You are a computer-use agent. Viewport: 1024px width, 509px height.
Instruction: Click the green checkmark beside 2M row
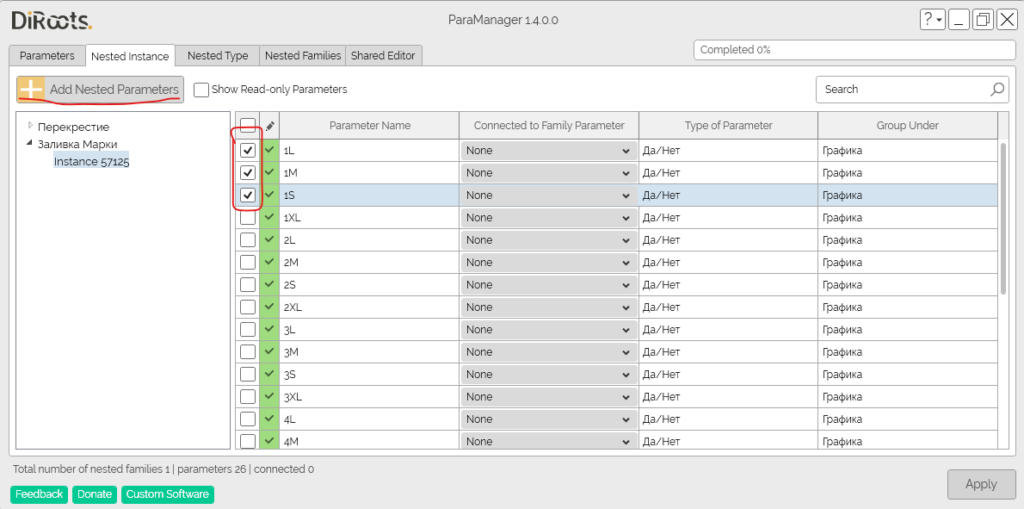click(270, 262)
